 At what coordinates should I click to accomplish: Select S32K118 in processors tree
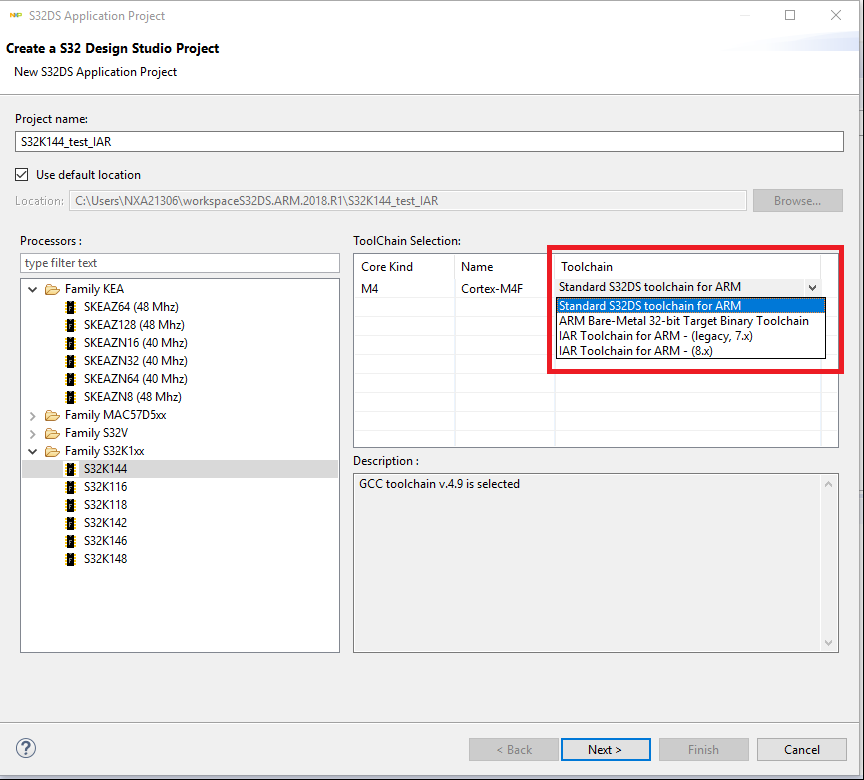point(105,505)
